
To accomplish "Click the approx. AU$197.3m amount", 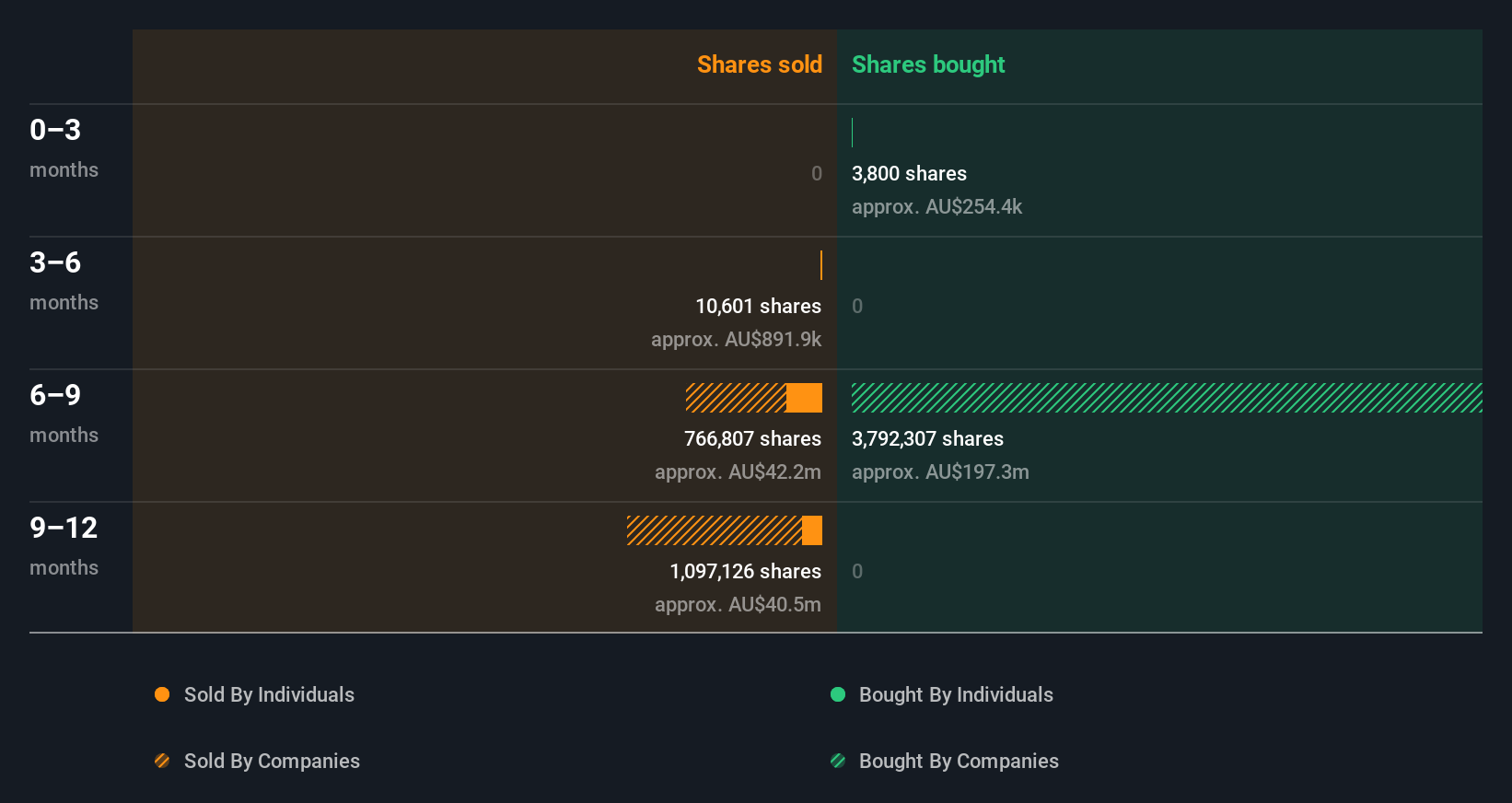I will click(x=940, y=471).
